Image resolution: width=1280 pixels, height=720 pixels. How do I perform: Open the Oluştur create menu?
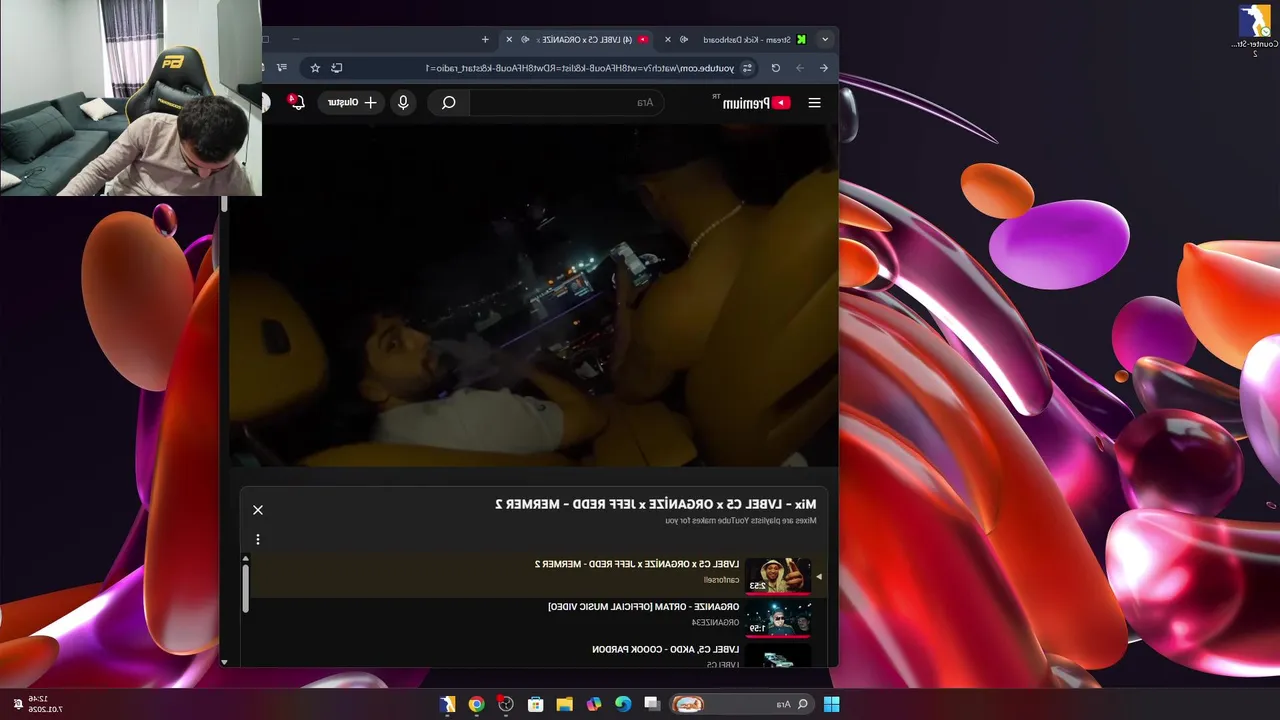click(350, 102)
